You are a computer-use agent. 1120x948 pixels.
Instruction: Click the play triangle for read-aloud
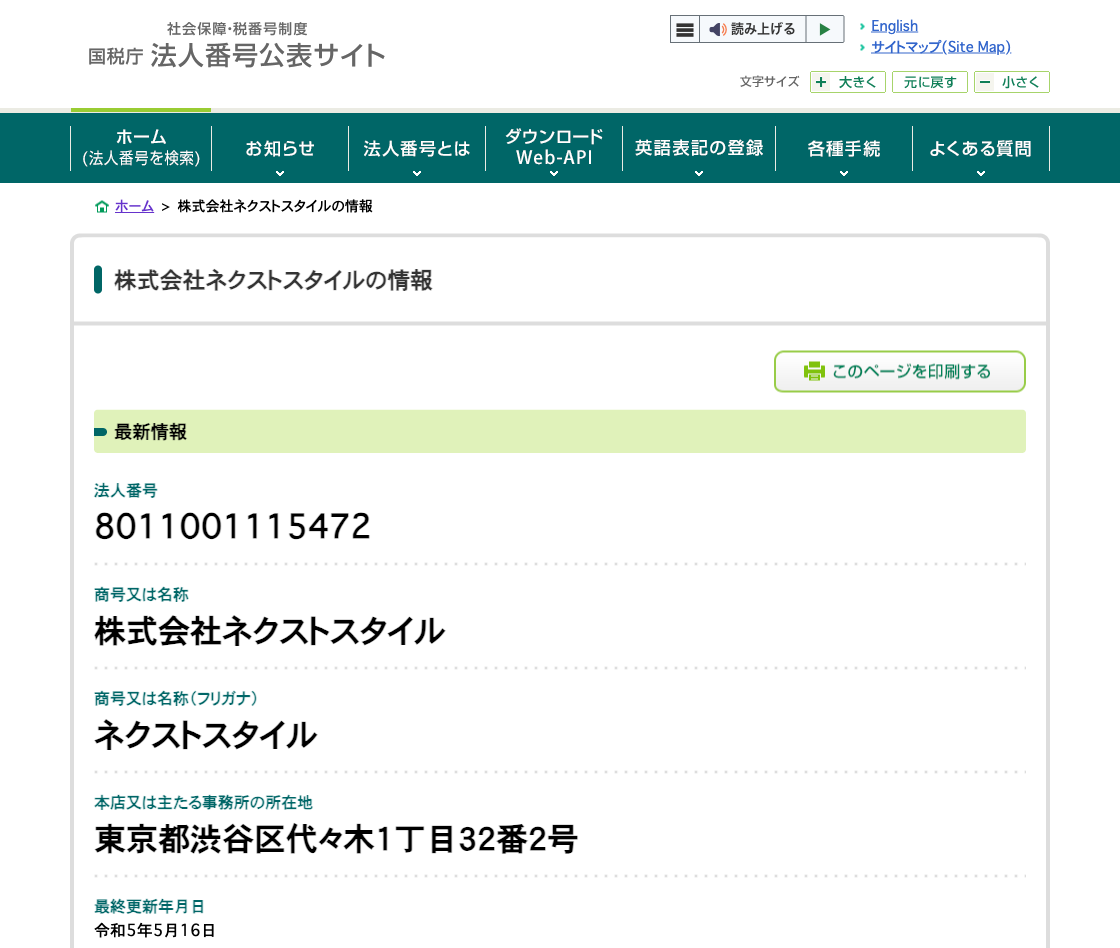click(x=824, y=29)
